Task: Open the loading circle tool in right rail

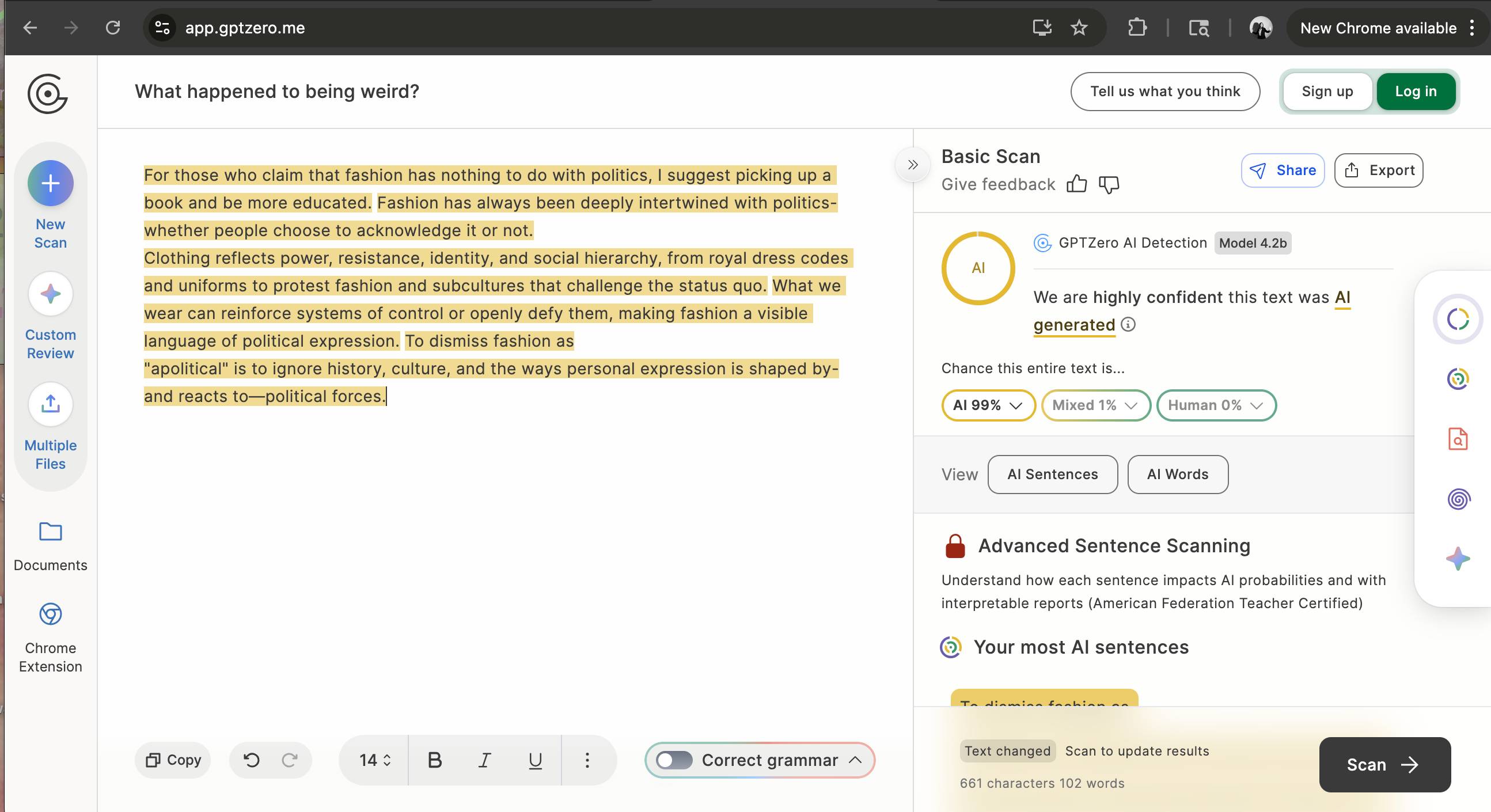Action: (x=1458, y=319)
